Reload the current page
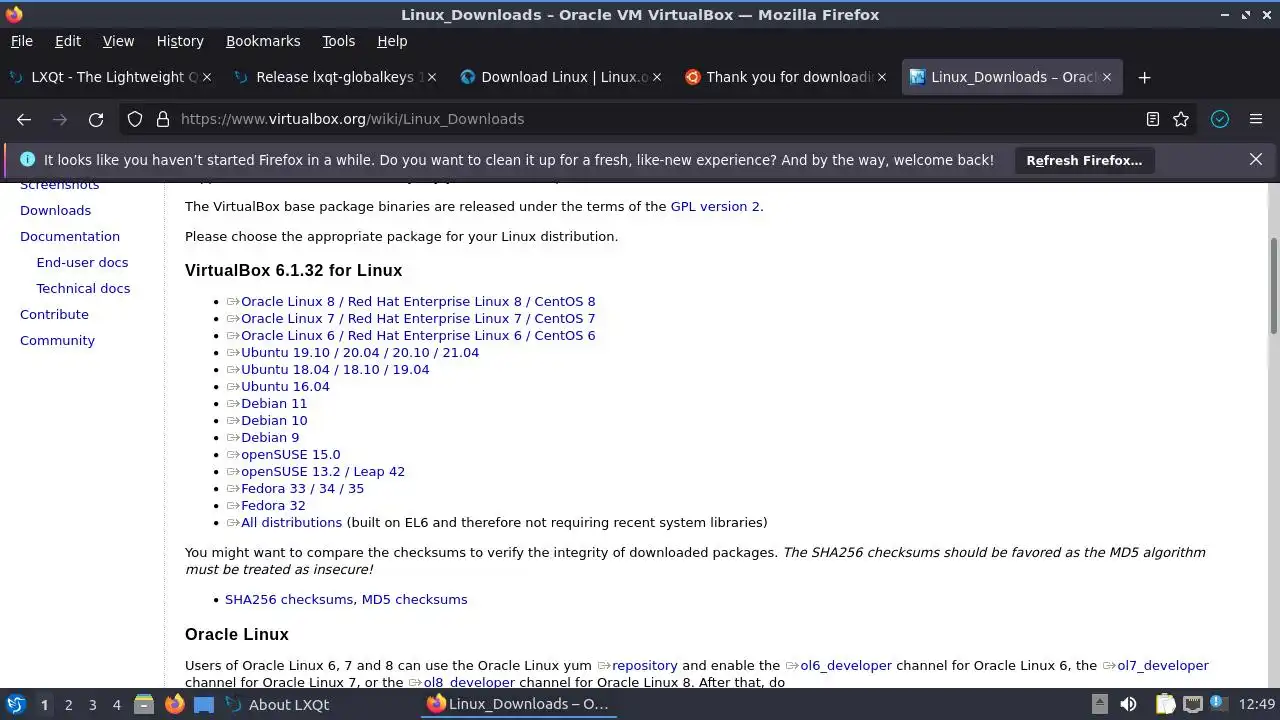This screenshot has width=1280, height=720. click(96, 119)
